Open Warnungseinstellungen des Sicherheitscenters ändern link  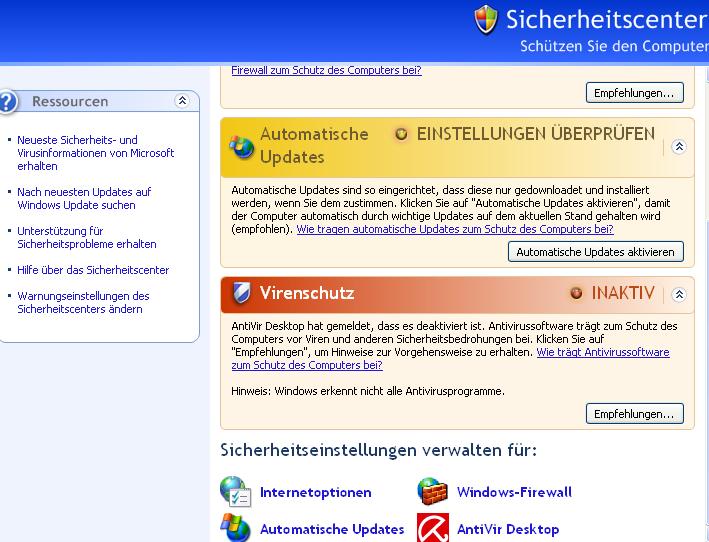83,302
